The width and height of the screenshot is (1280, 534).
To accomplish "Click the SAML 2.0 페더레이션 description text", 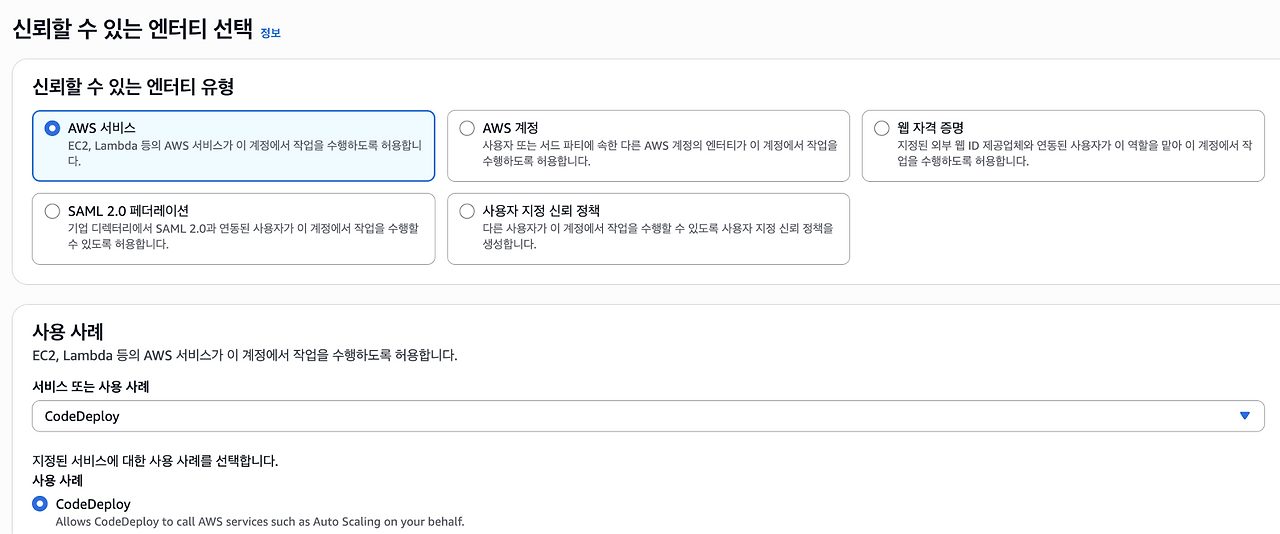I will tap(243, 236).
